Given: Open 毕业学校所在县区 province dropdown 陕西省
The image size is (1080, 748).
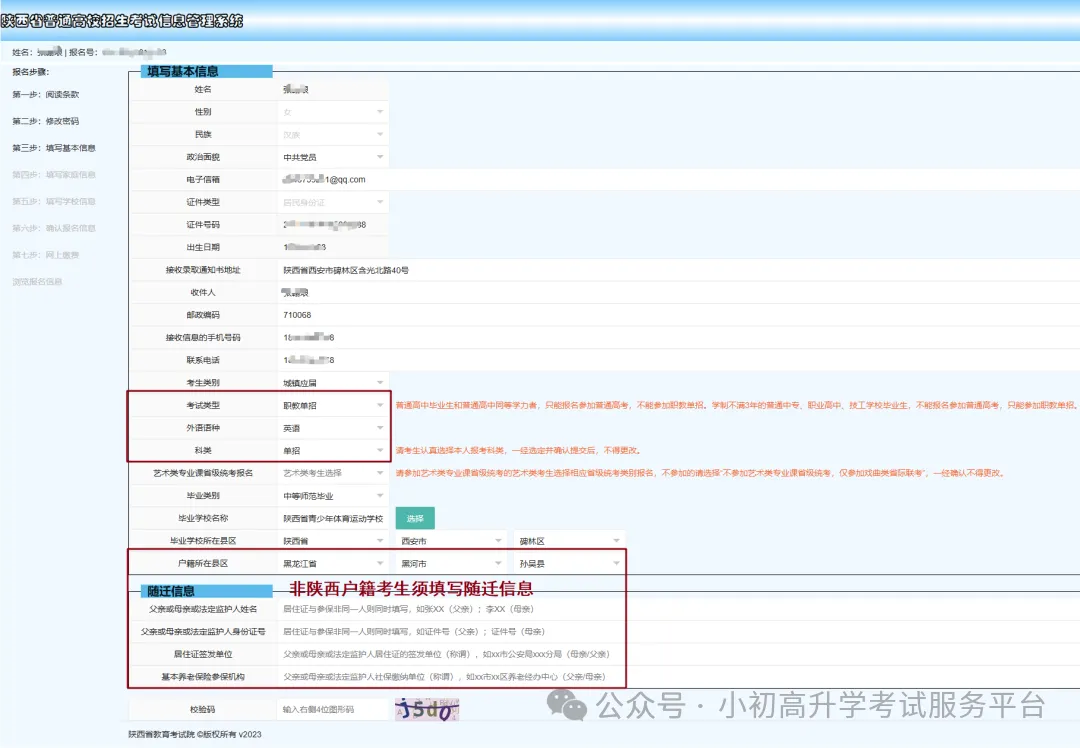Looking at the screenshot, I should click(333, 541).
